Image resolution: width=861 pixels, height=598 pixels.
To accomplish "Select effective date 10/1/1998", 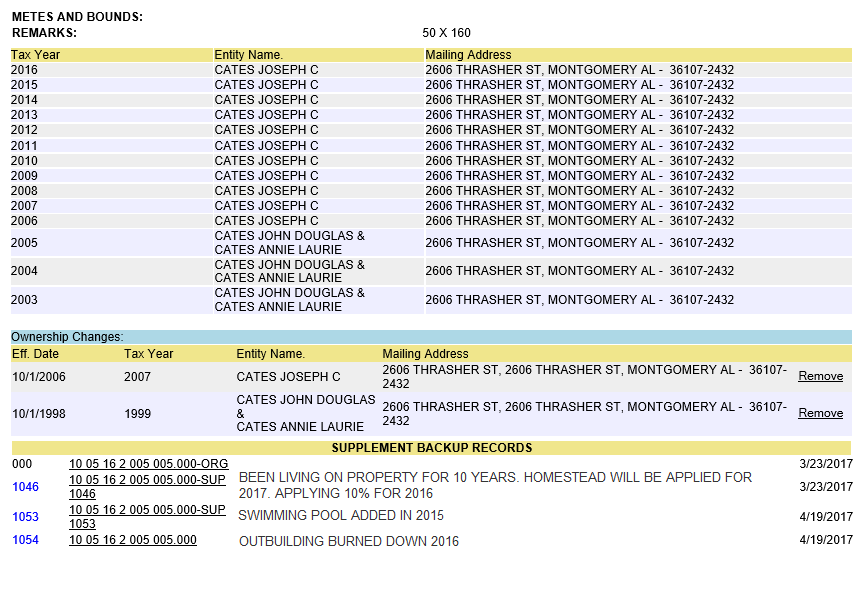I will 38,413.
